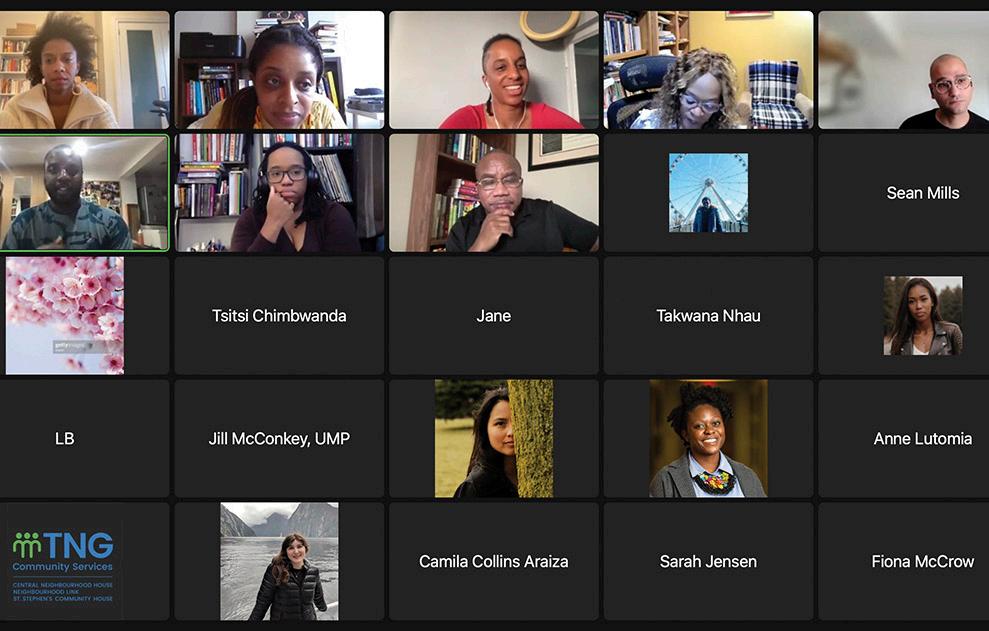
Task: Select the Camila Collins Araiza tile
Action: [x=494, y=561]
